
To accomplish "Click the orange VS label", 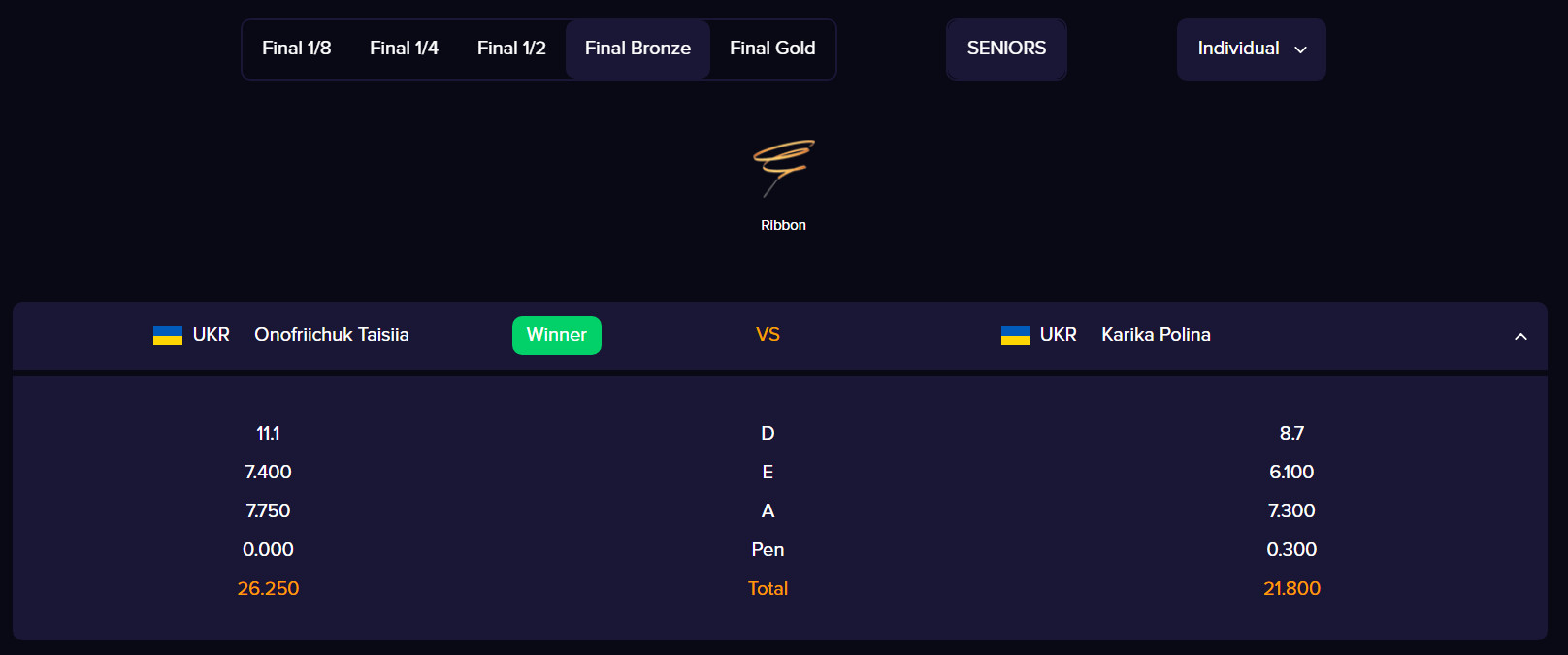I will [x=768, y=335].
